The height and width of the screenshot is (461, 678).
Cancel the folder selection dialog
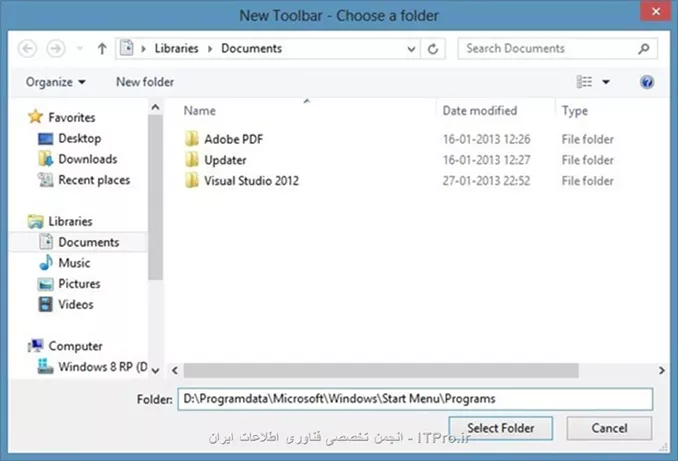[609, 428]
